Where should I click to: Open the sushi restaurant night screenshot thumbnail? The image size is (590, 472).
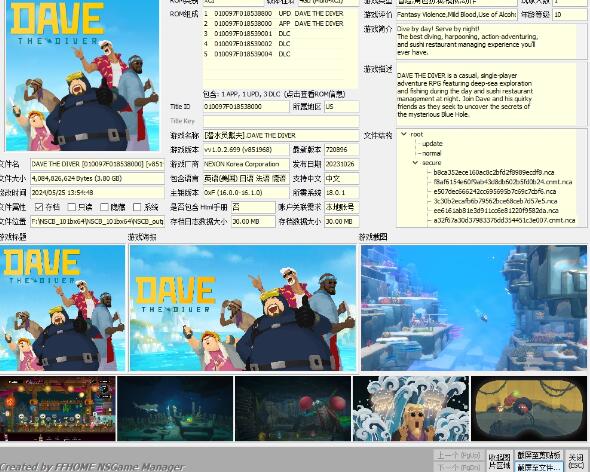[x=58, y=408]
